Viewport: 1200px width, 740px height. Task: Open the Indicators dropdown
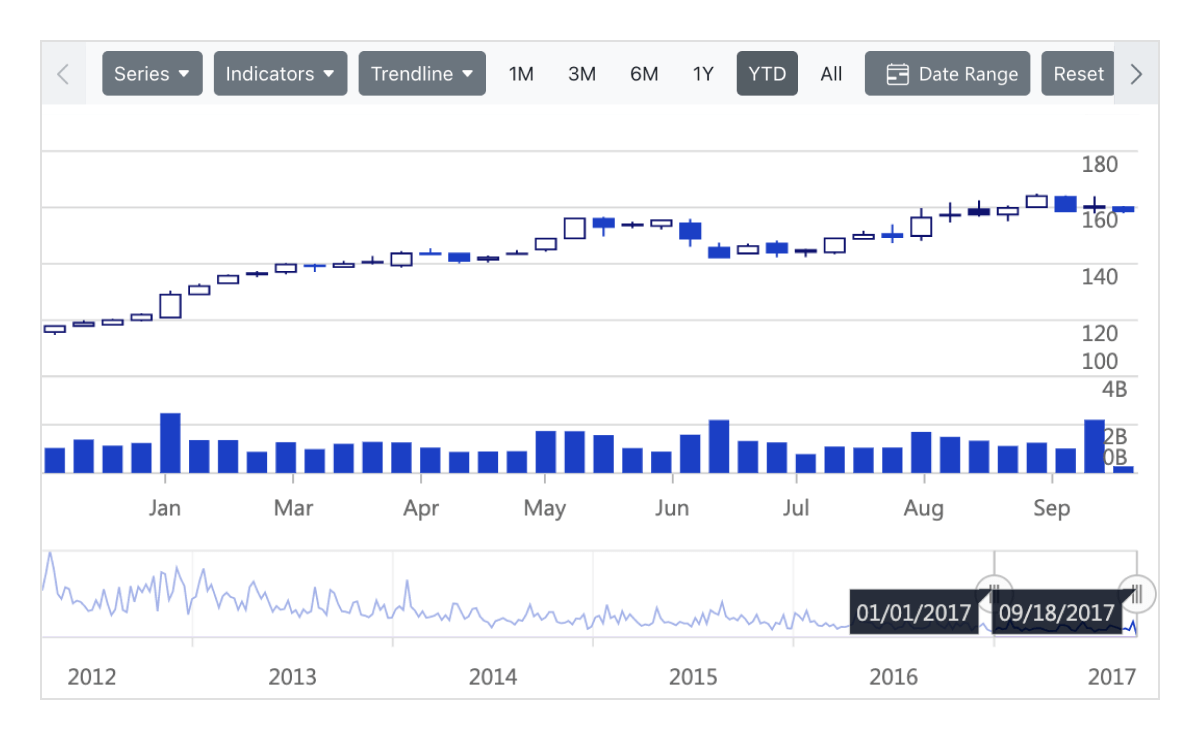point(280,73)
